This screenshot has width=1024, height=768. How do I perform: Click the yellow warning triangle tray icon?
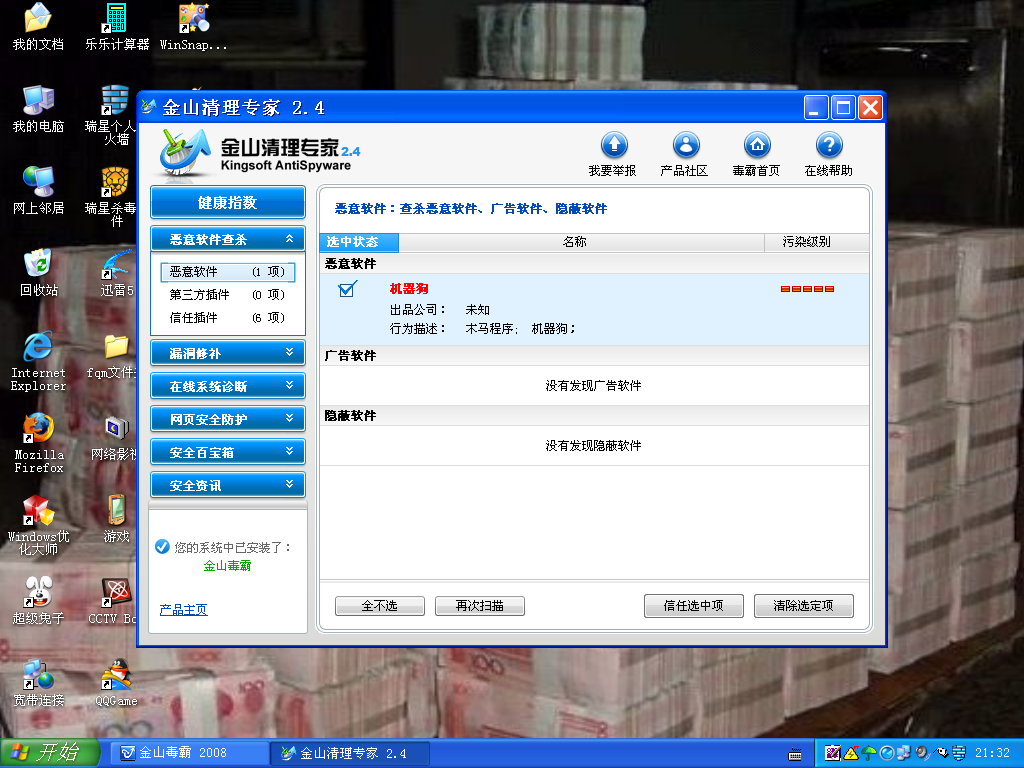pyautogui.click(x=850, y=753)
